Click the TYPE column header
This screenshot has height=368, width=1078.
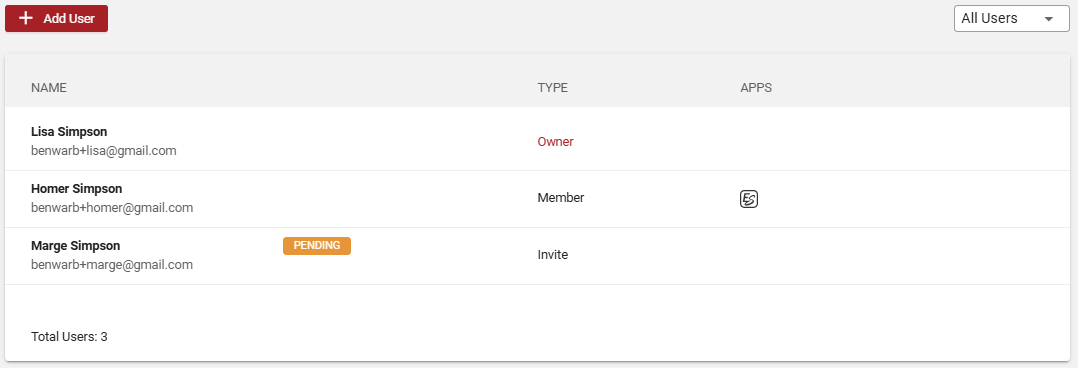tap(553, 88)
